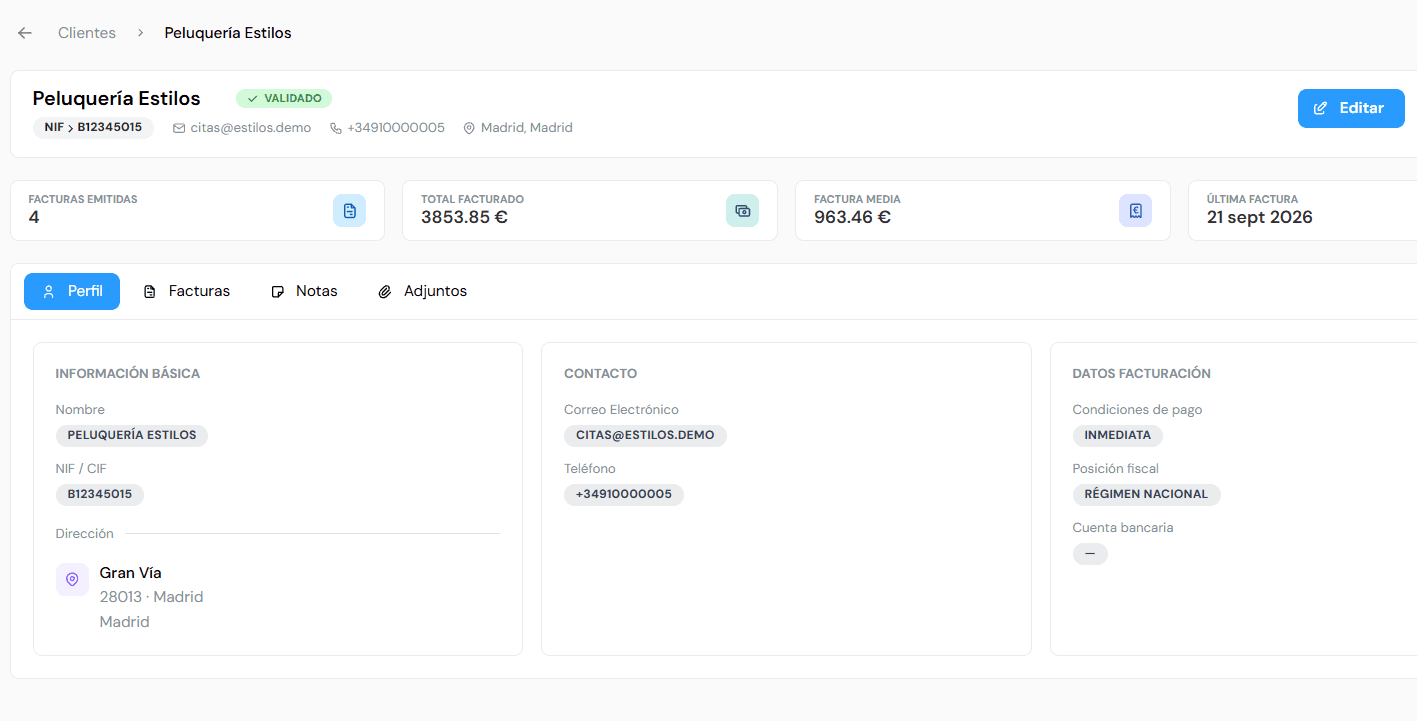Viewport: 1417px width, 721px height.
Task: Click the average amount 963.46 €
Action: tap(852, 217)
